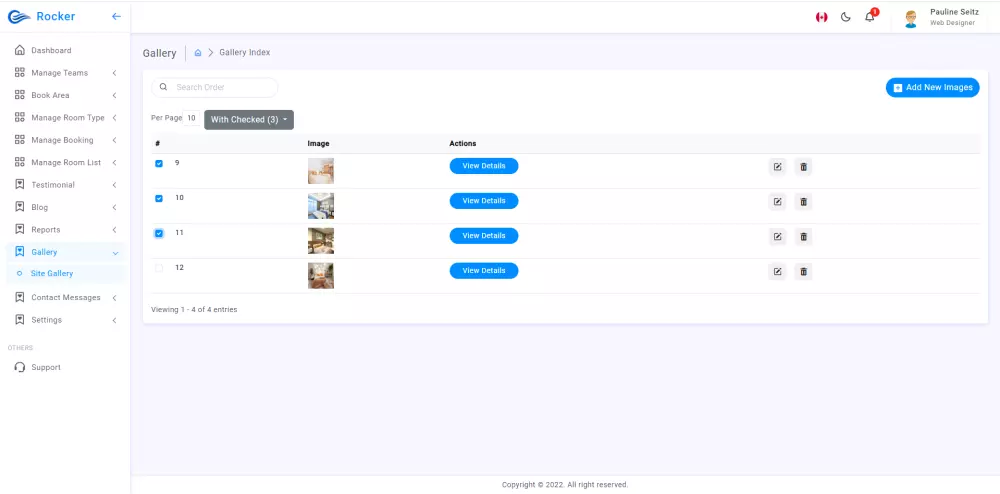Open the Testimonial menu label

point(53,185)
